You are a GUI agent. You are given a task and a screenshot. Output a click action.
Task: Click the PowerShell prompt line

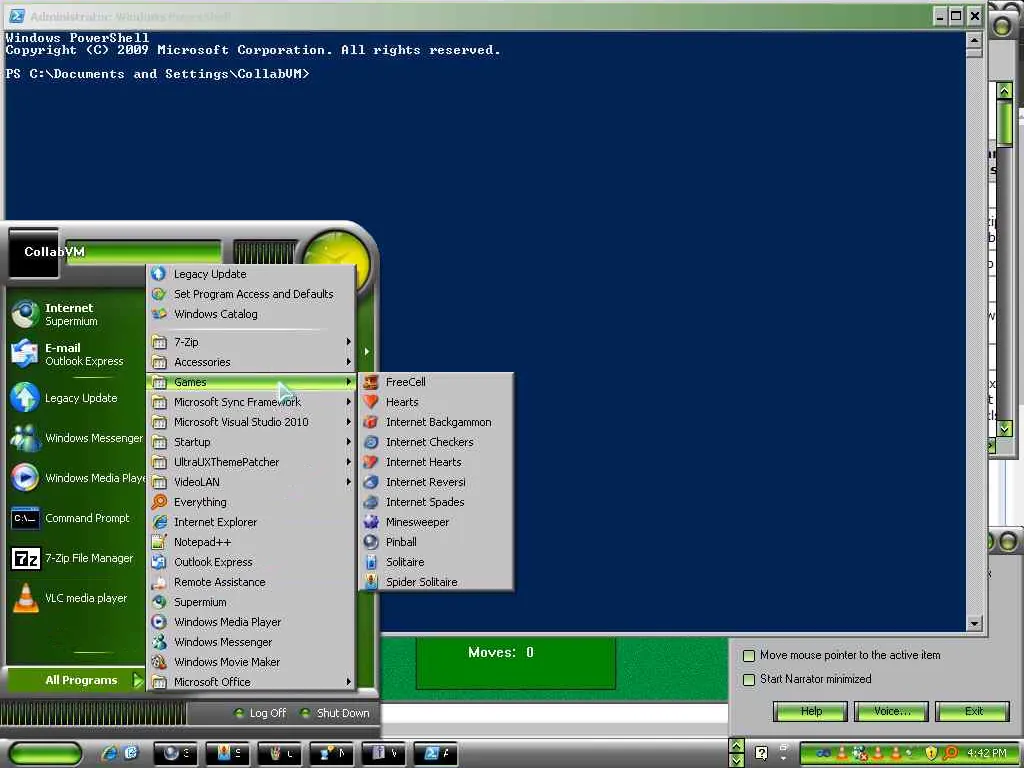point(157,74)
